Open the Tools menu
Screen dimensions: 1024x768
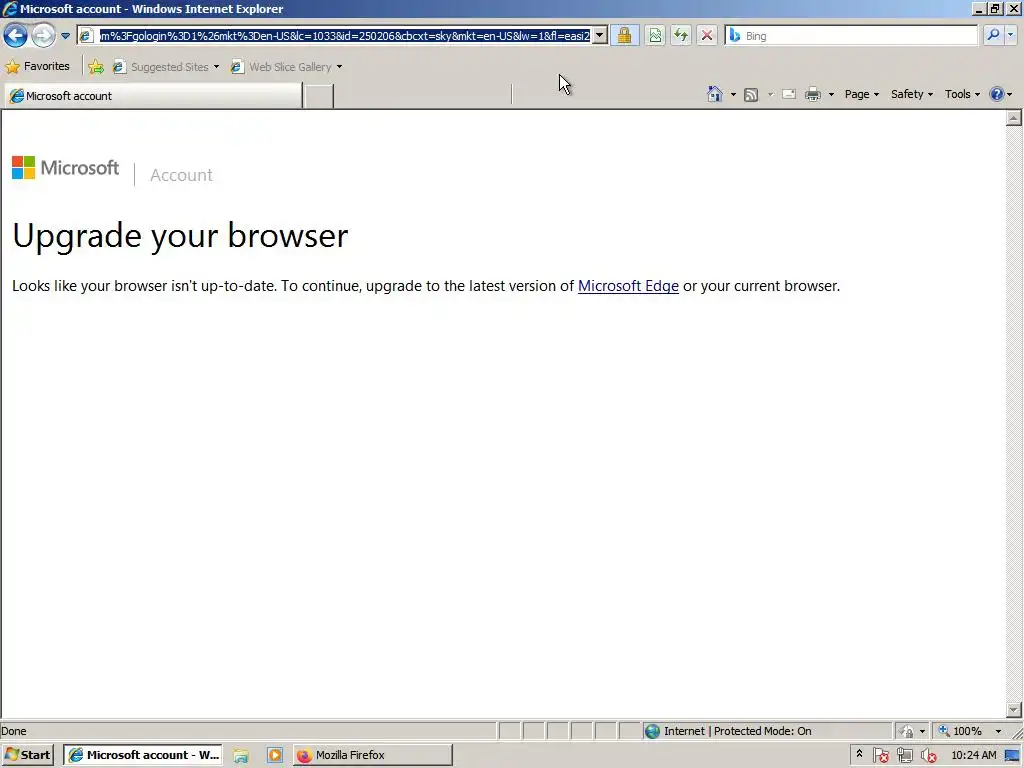(x=962, y=94)
